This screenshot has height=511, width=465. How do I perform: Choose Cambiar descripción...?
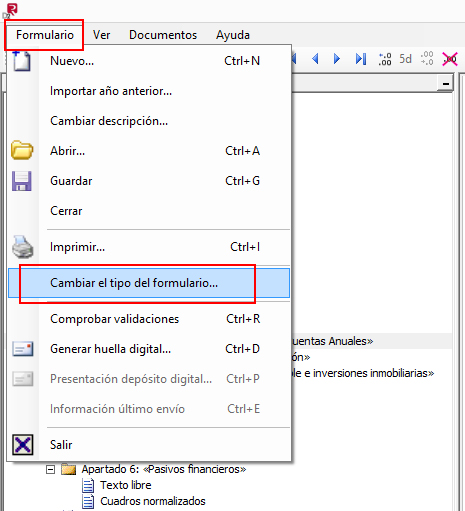click(149, 121)
